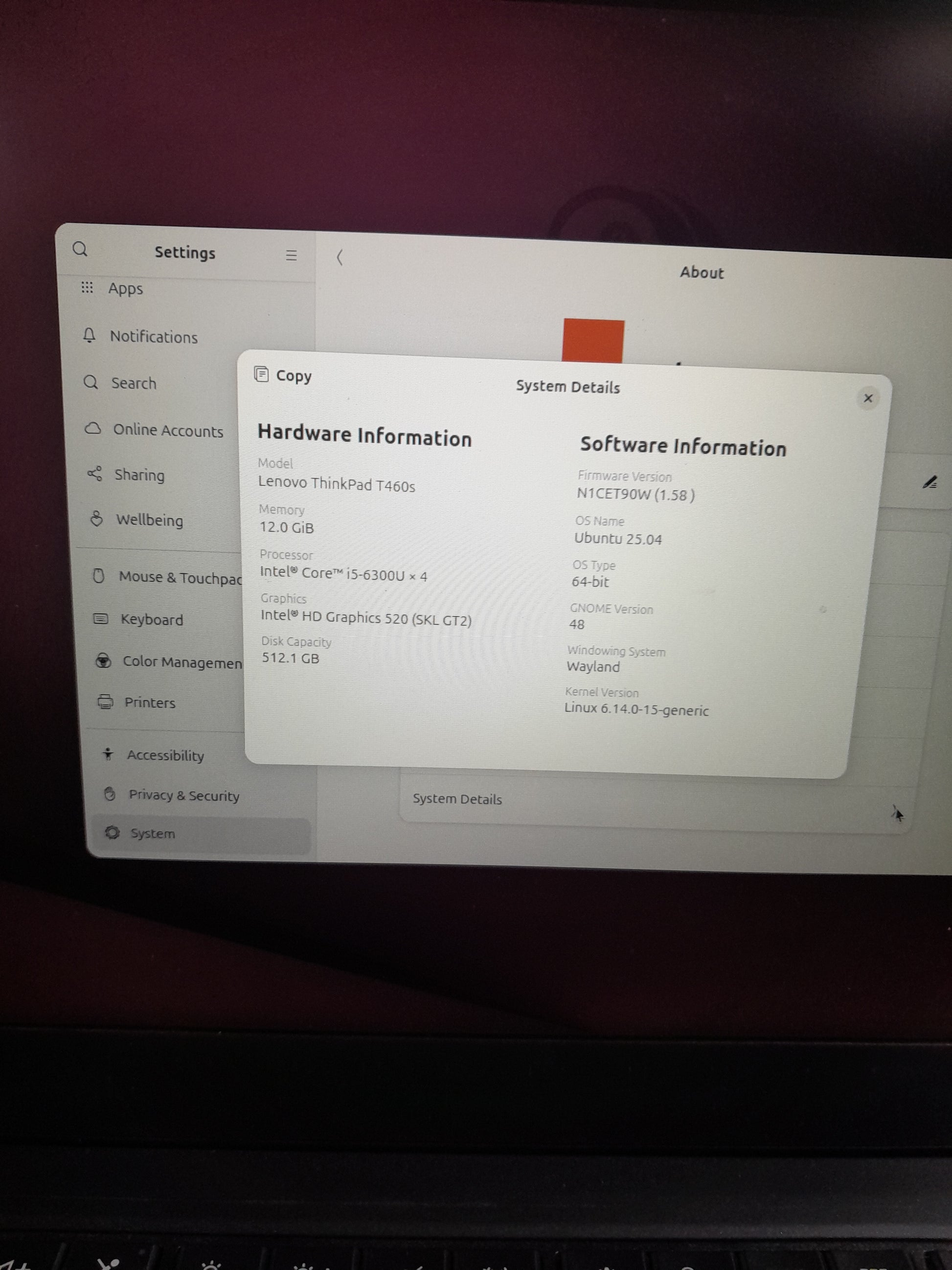Click the Color Management icon

pos(103,661)
